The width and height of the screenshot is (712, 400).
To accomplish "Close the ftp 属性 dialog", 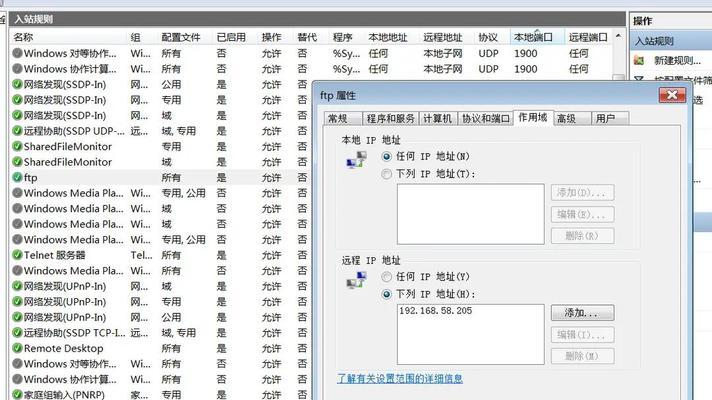I will pyautogui.click(x=672, y=95).
